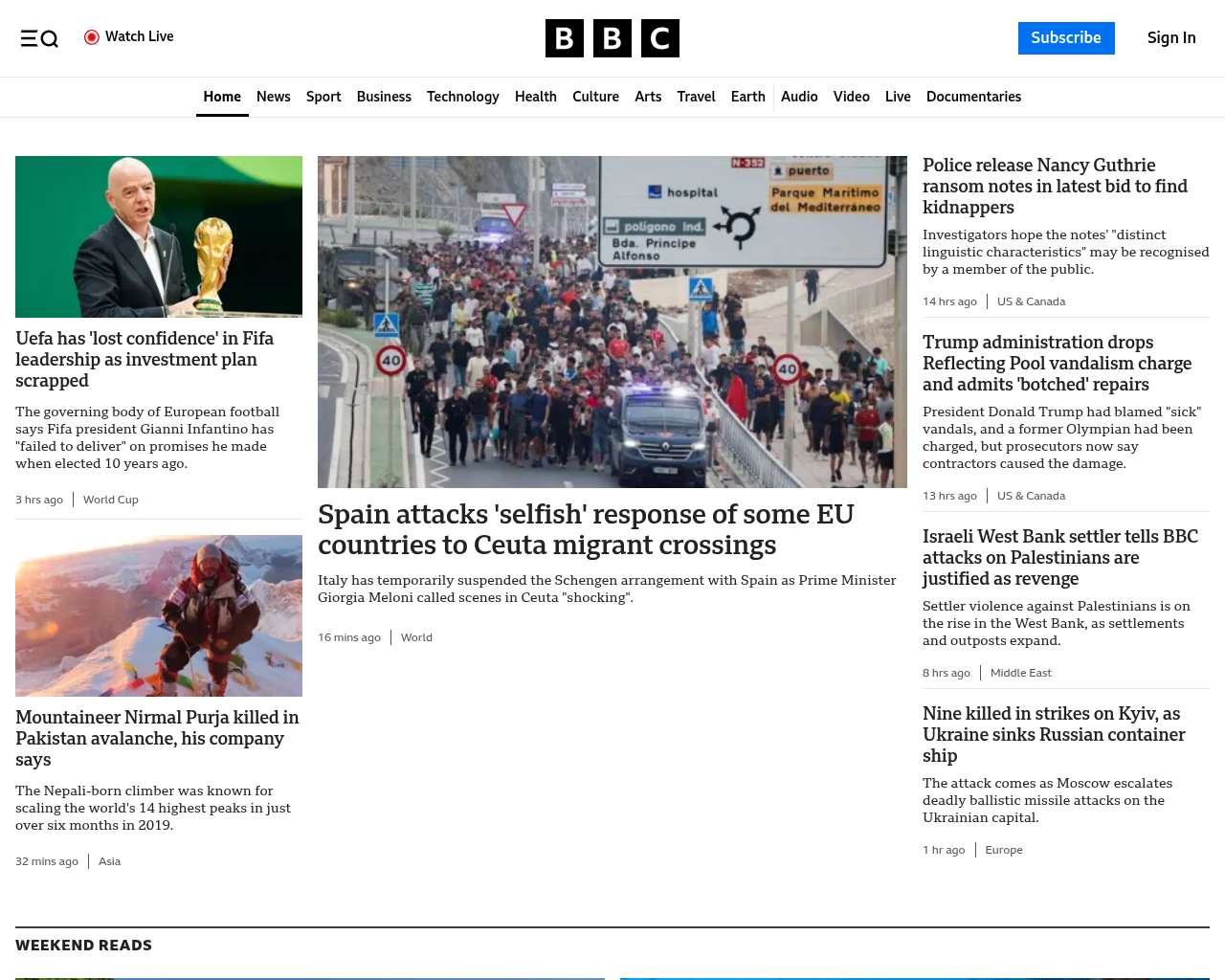Click the '32 mins ago' timestamp
Image resolution: width=1225 pixels, height=980 pixels.
47,861
